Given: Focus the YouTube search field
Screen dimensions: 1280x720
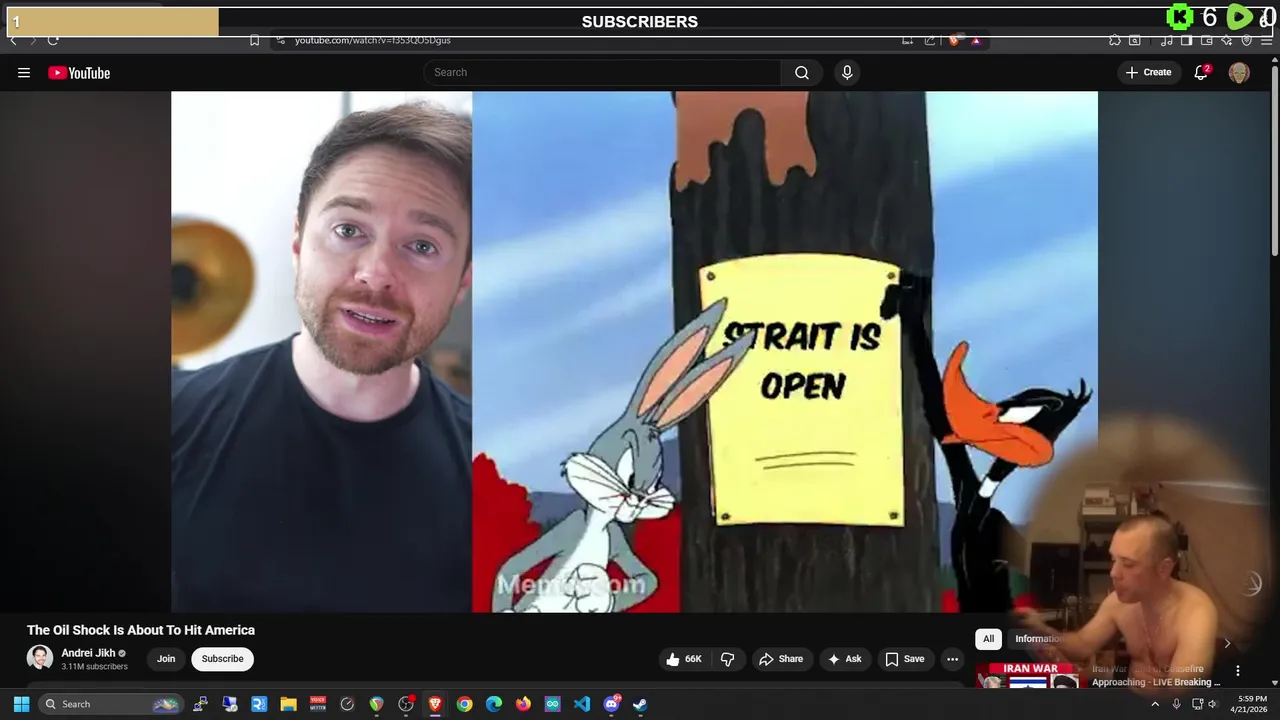Looking at the screenshot, I should tap(602, 72).
